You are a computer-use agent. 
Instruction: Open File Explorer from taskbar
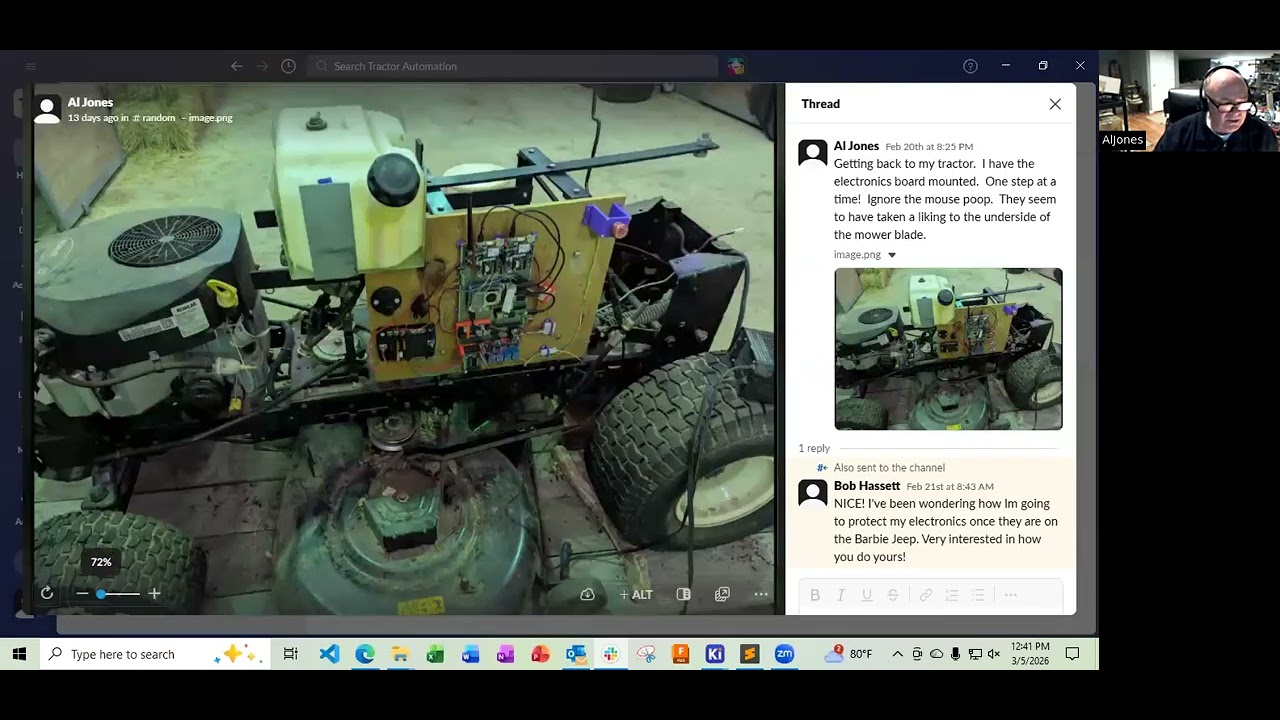[x=400, y=654]
